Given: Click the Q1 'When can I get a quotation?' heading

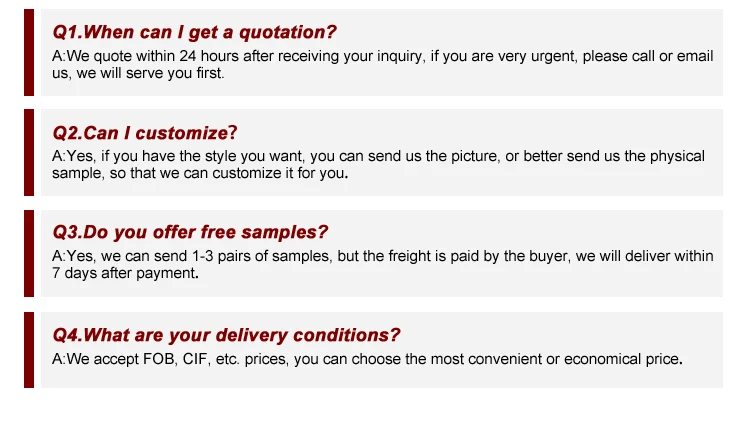Looking at the screenshot, I should [x=194, y=32].
